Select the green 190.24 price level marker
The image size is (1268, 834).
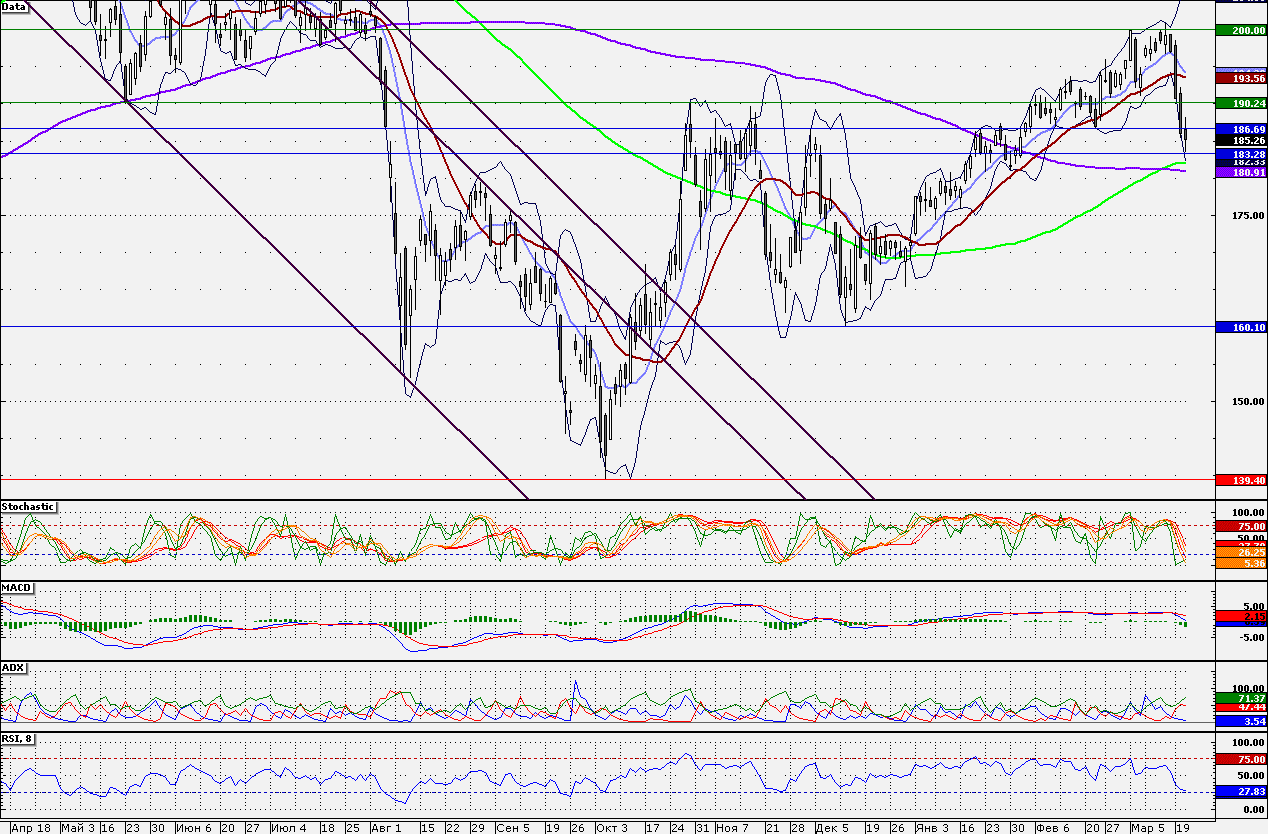click(1240, 103)
